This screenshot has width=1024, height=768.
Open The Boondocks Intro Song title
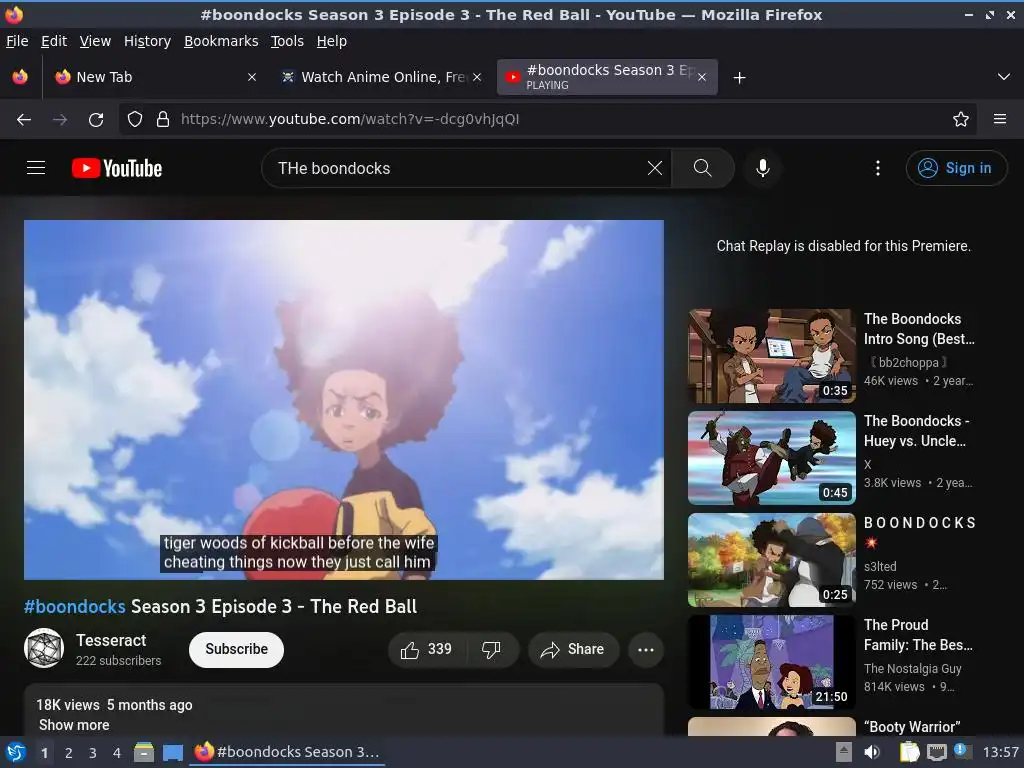pos(919,329)
